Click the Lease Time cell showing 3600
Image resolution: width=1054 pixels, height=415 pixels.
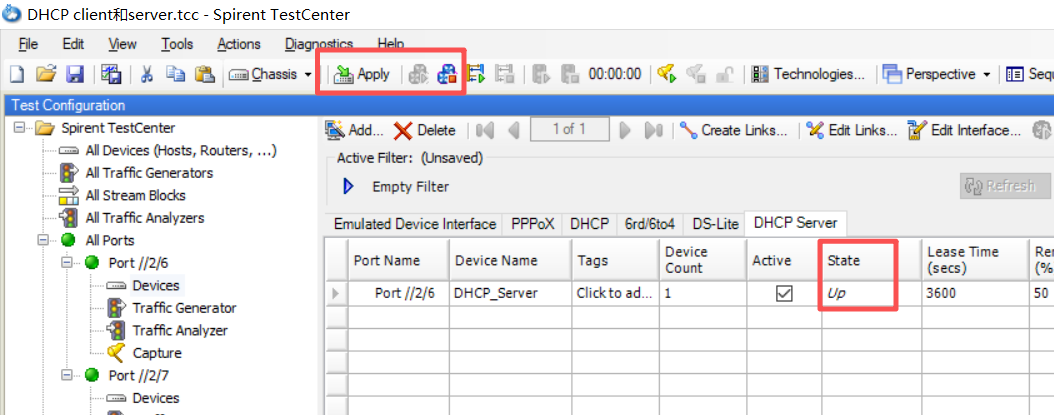click(974, 294)
